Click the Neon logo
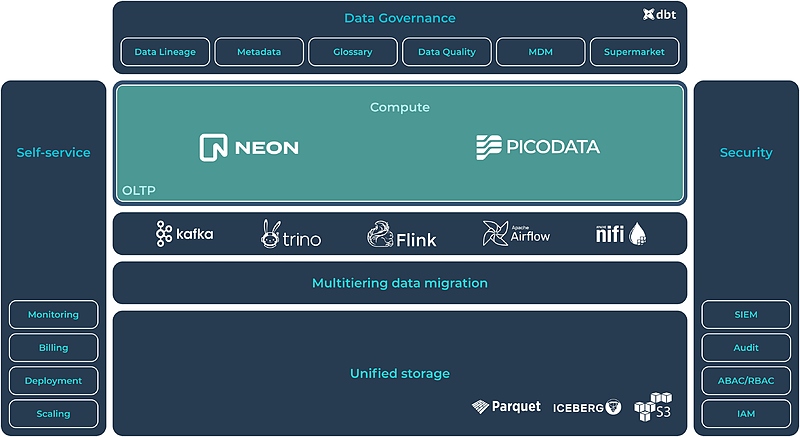Viewport: 800px width, 437px height. click(x=249, y=147)
